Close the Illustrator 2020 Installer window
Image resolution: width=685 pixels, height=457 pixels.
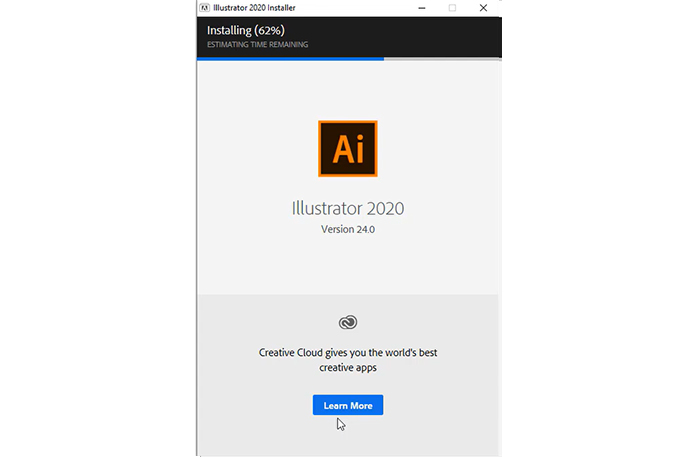[483, 8]
